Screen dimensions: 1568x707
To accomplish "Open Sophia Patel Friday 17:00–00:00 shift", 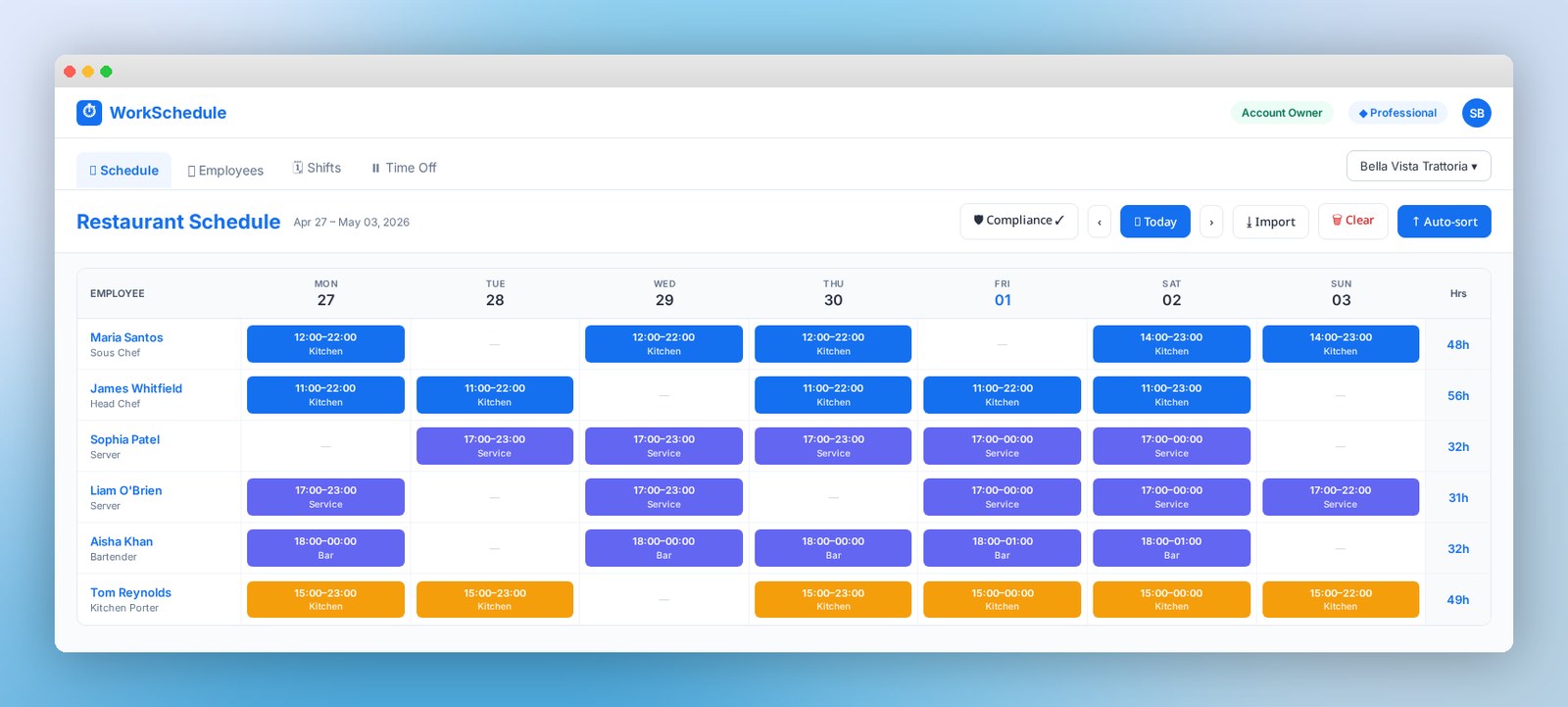I will [1002, 446].
